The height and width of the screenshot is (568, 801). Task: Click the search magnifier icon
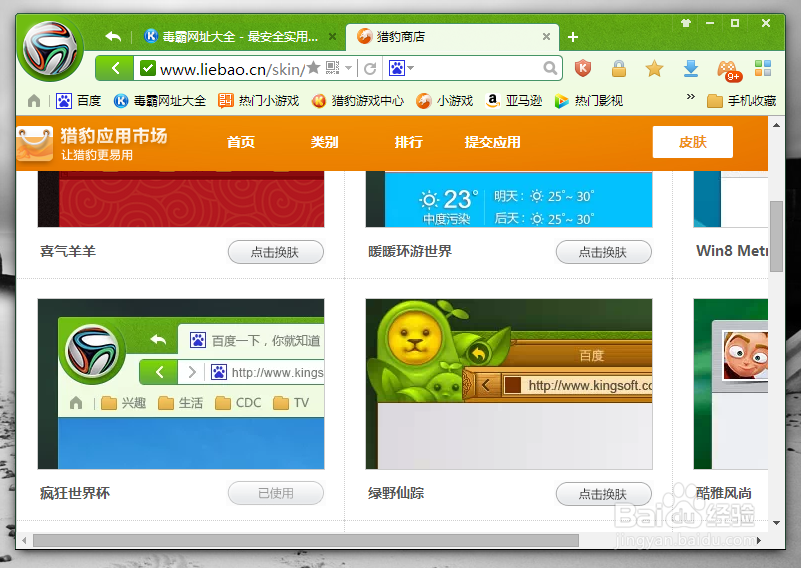click(550, 68)
